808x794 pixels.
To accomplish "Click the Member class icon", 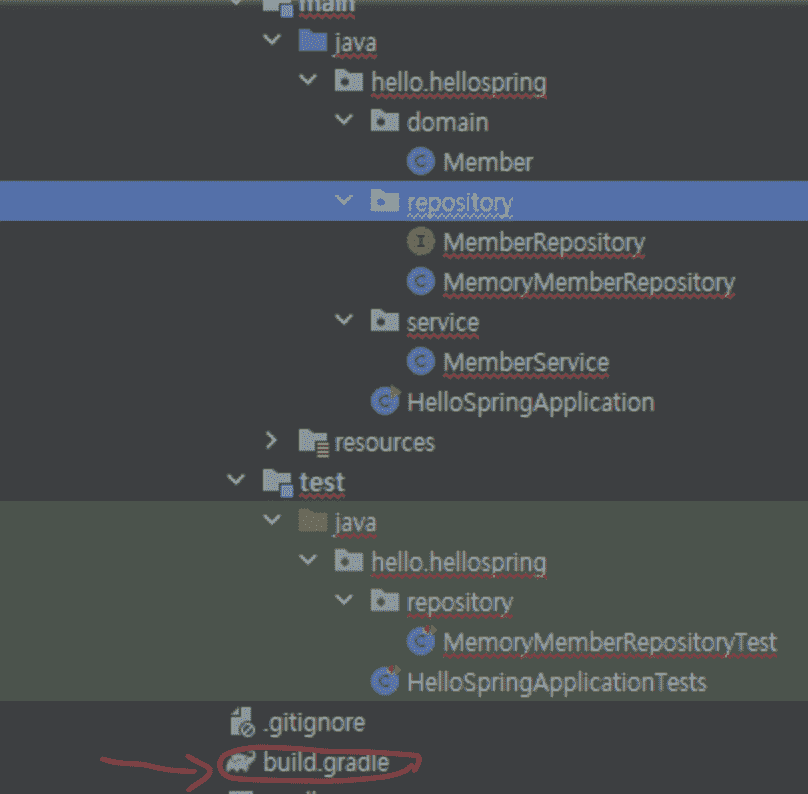I will (420, 162).
